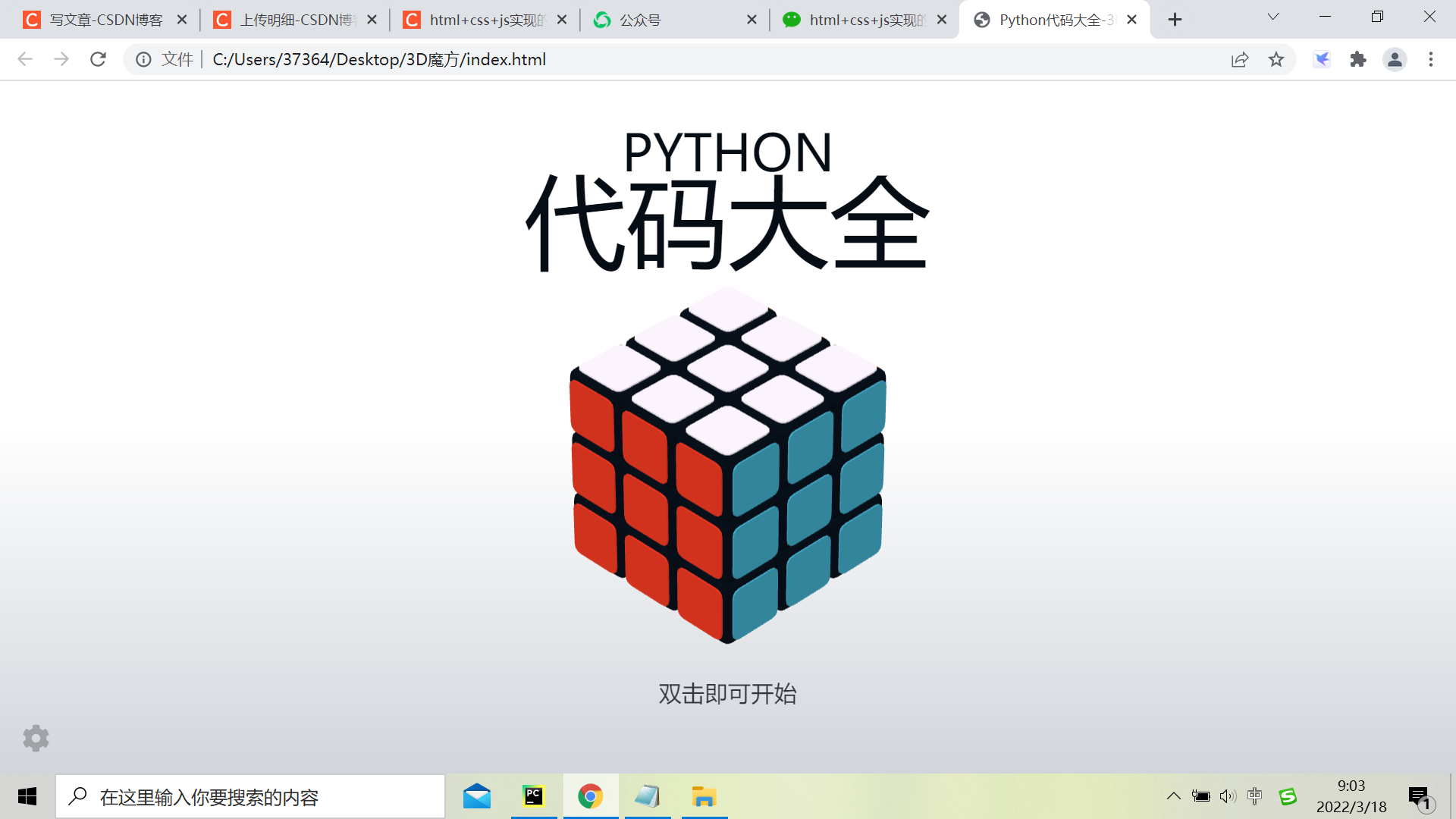Open the tab search dropdown arrow
Image resolution: width=1456 pixels, height=819 pixels.
[1272, 17]
